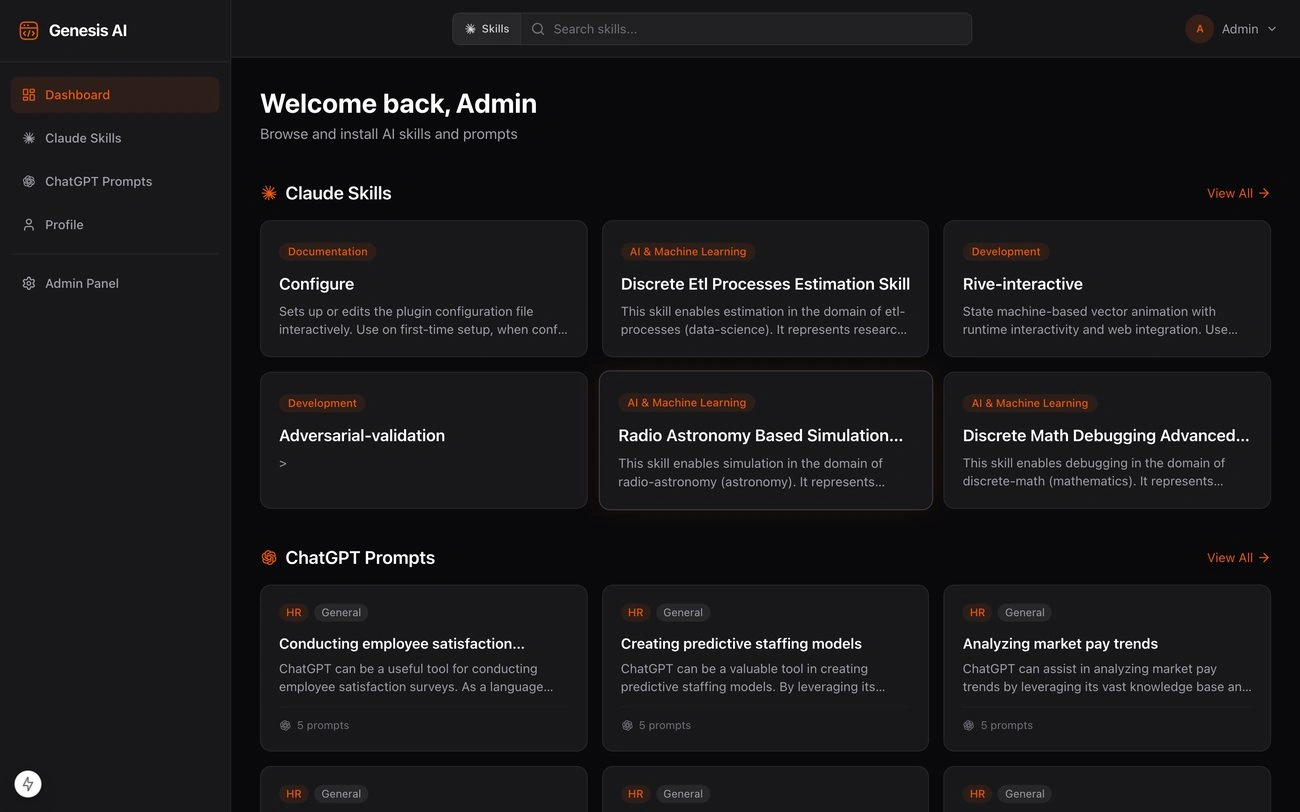Click the Development tag on Rive-interactive card
Image resolution: width=1300 pixels, height=812 pixels.
(1006, 252)
